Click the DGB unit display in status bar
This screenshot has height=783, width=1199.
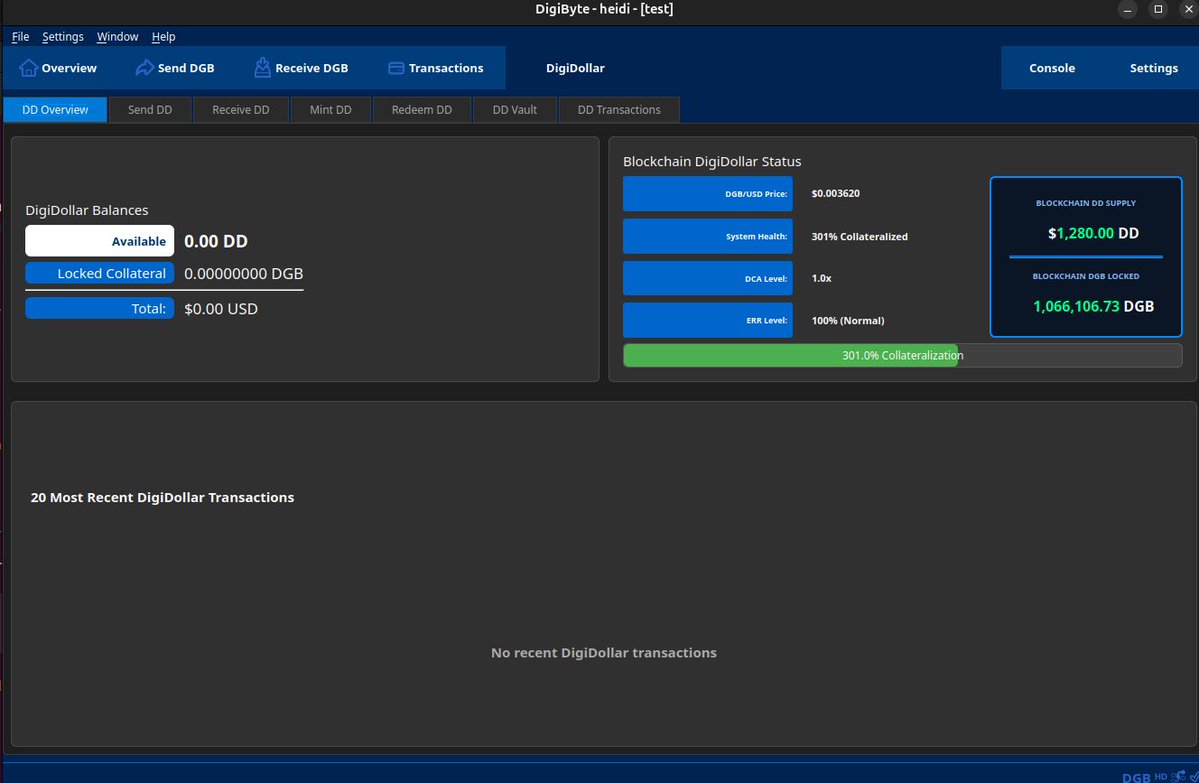click(x=1136, y=778)
